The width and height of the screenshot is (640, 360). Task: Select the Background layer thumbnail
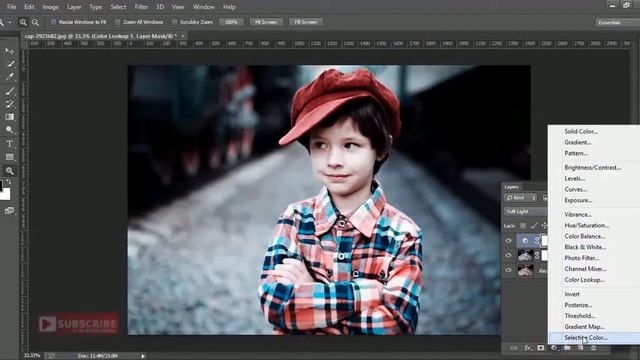(x=525, y=270)
